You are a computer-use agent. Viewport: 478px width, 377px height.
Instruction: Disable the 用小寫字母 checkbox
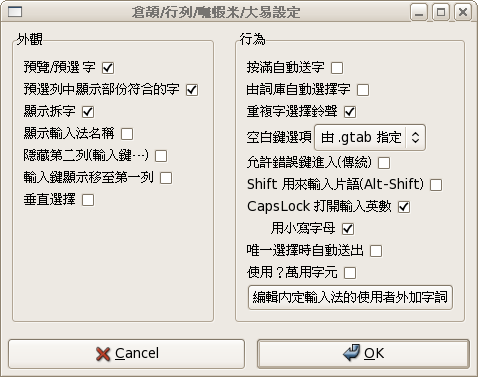coord(348,229)
